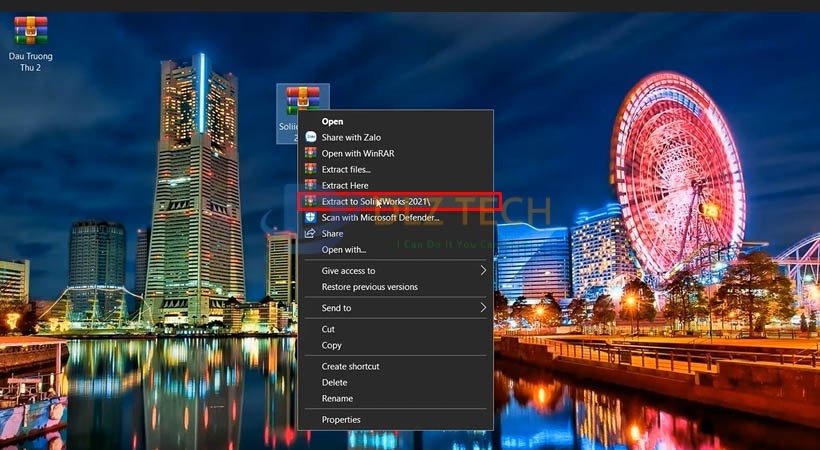
Task: Select Send to entry
Action: tap(336, 308)
